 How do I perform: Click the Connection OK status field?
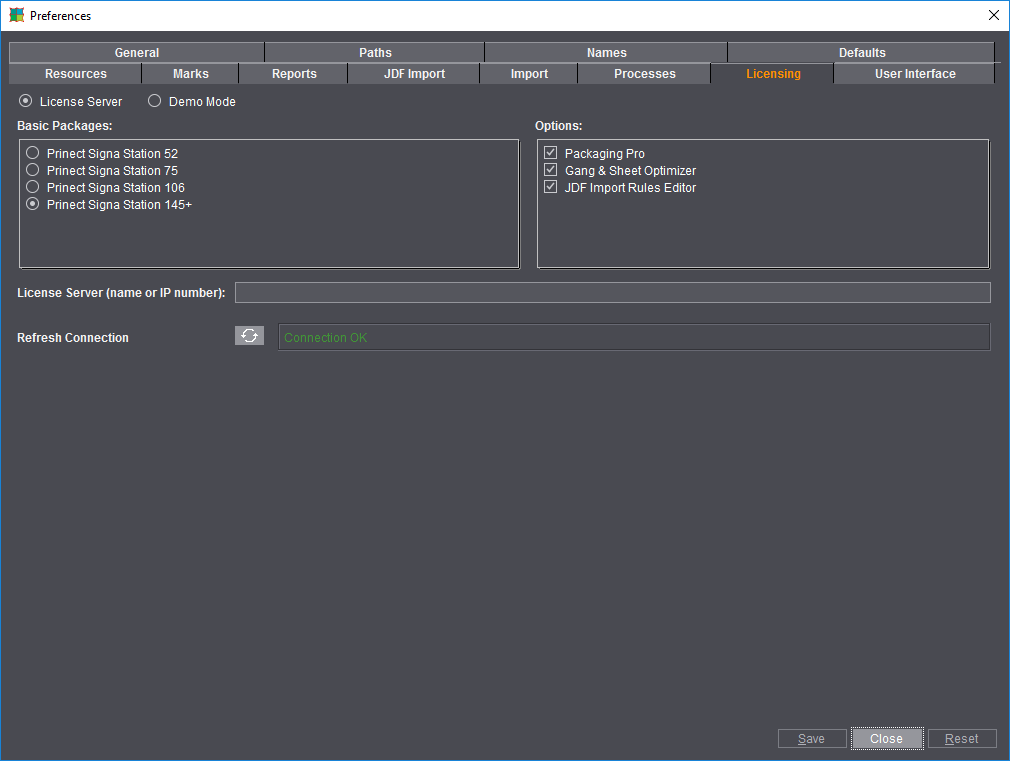tap(634, 337)
